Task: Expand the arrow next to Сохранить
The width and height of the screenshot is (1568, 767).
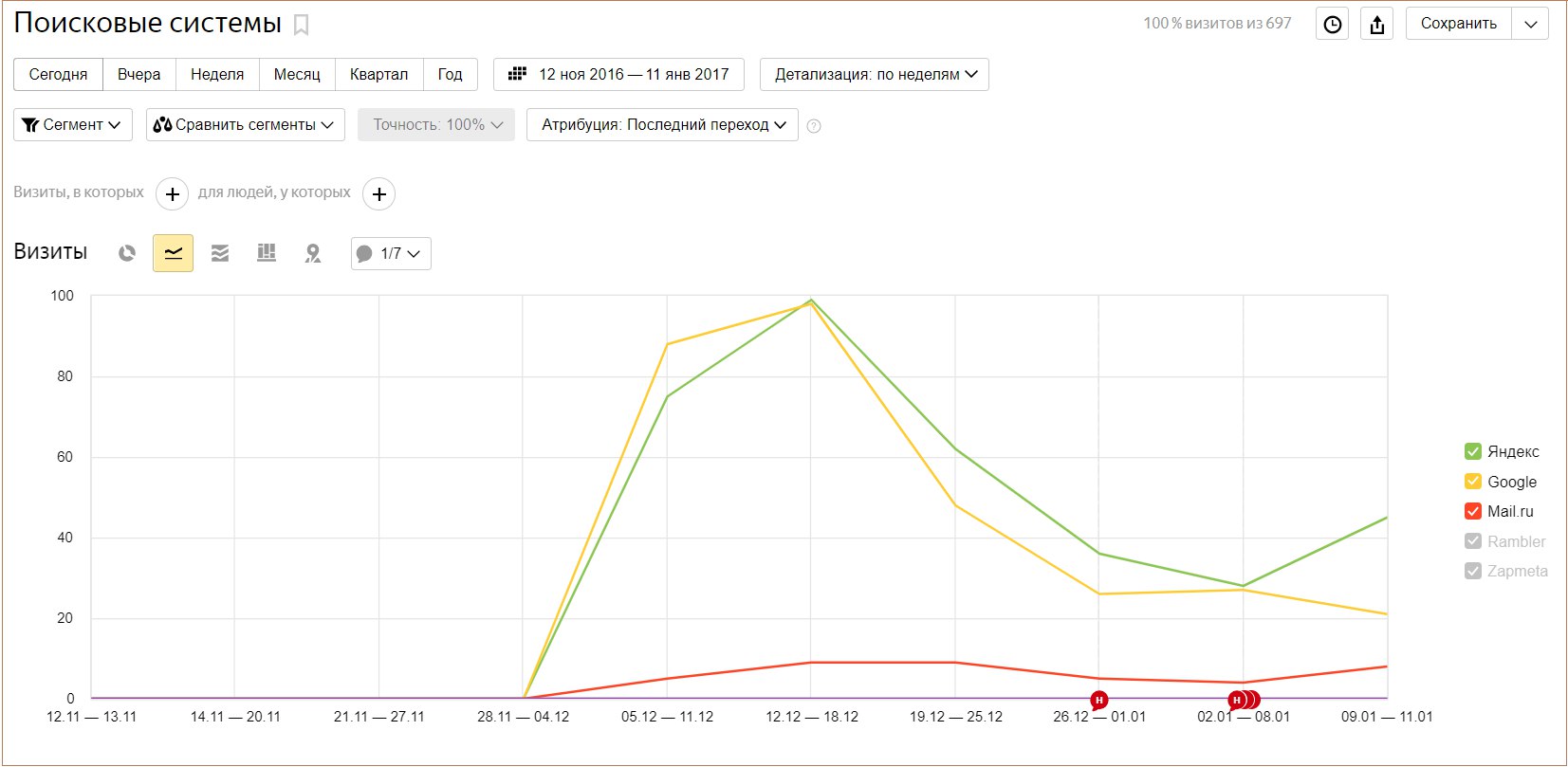Action: 1530,25
